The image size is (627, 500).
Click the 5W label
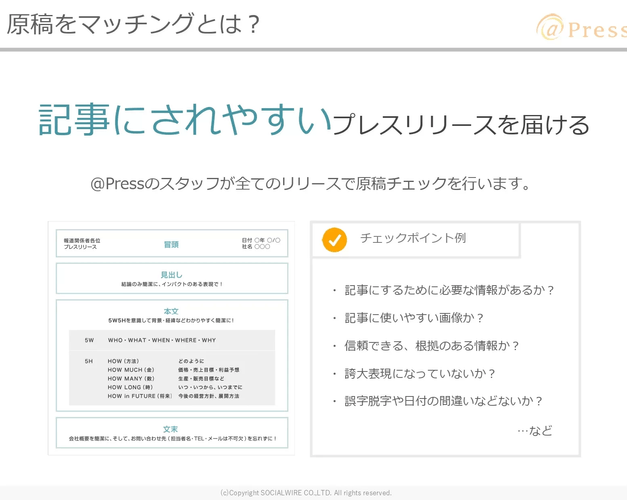[89, 340]
